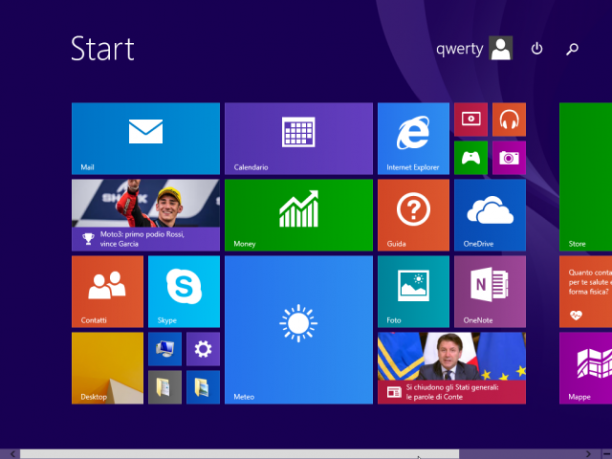Open the Calendario tile
612x459 pixels.
[x=299, y=139]
